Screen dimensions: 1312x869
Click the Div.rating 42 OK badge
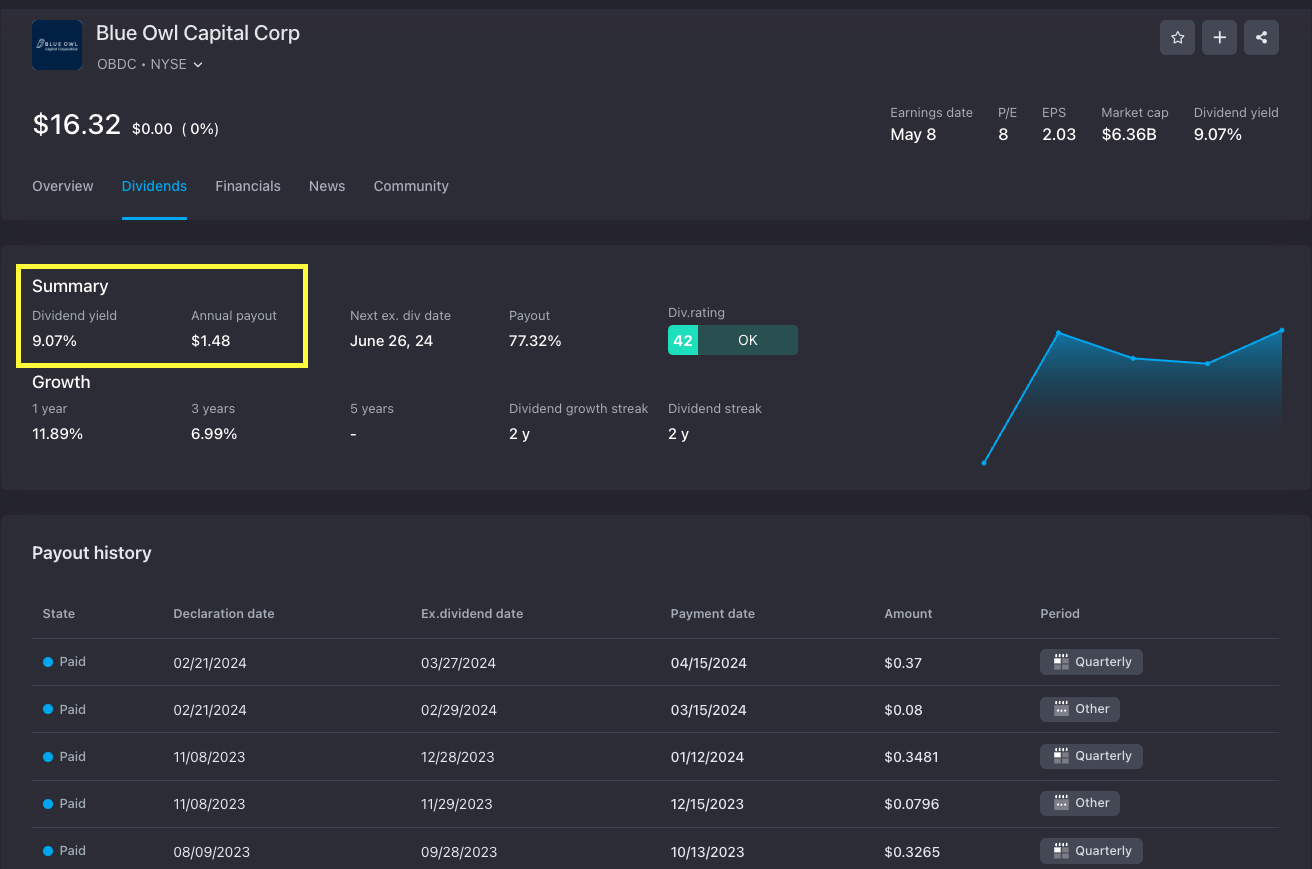coord(733,340)
